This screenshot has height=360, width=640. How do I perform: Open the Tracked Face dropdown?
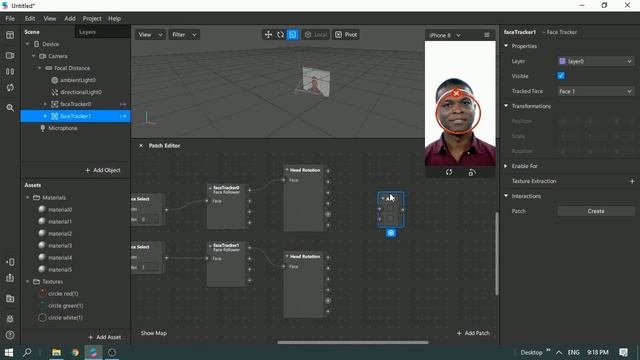point(596,91)
